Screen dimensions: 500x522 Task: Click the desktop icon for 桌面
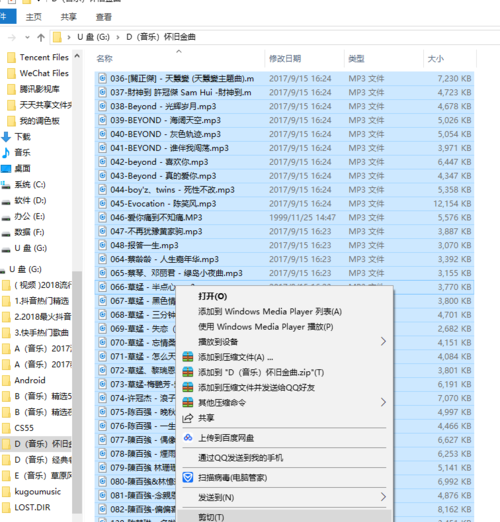tap(6, 169)
